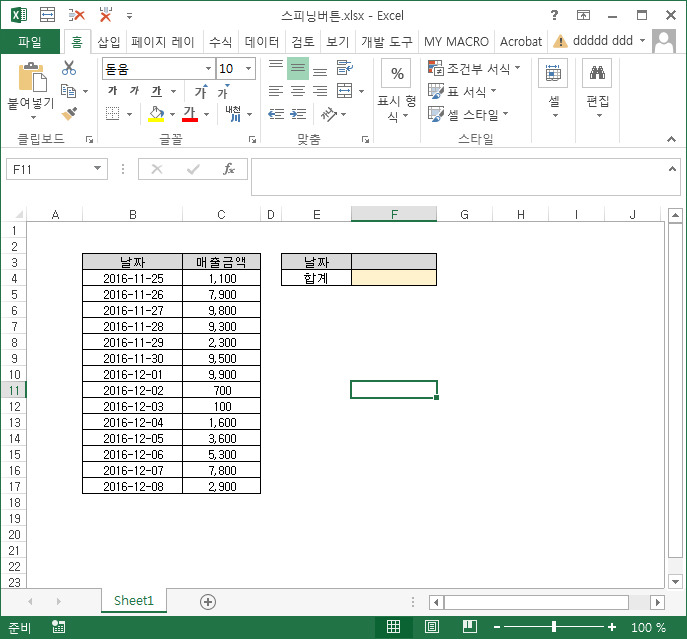Switch to Page Break Preview icon
687x639 pixels.
click(470, 627)
